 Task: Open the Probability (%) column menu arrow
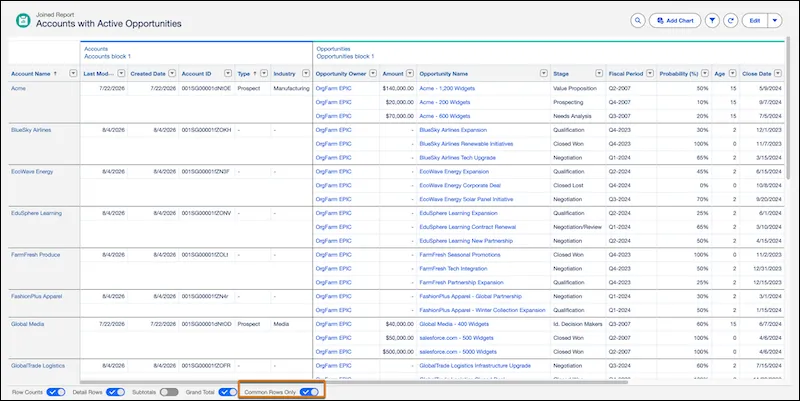pyautogui.click(x=705, y=73)
